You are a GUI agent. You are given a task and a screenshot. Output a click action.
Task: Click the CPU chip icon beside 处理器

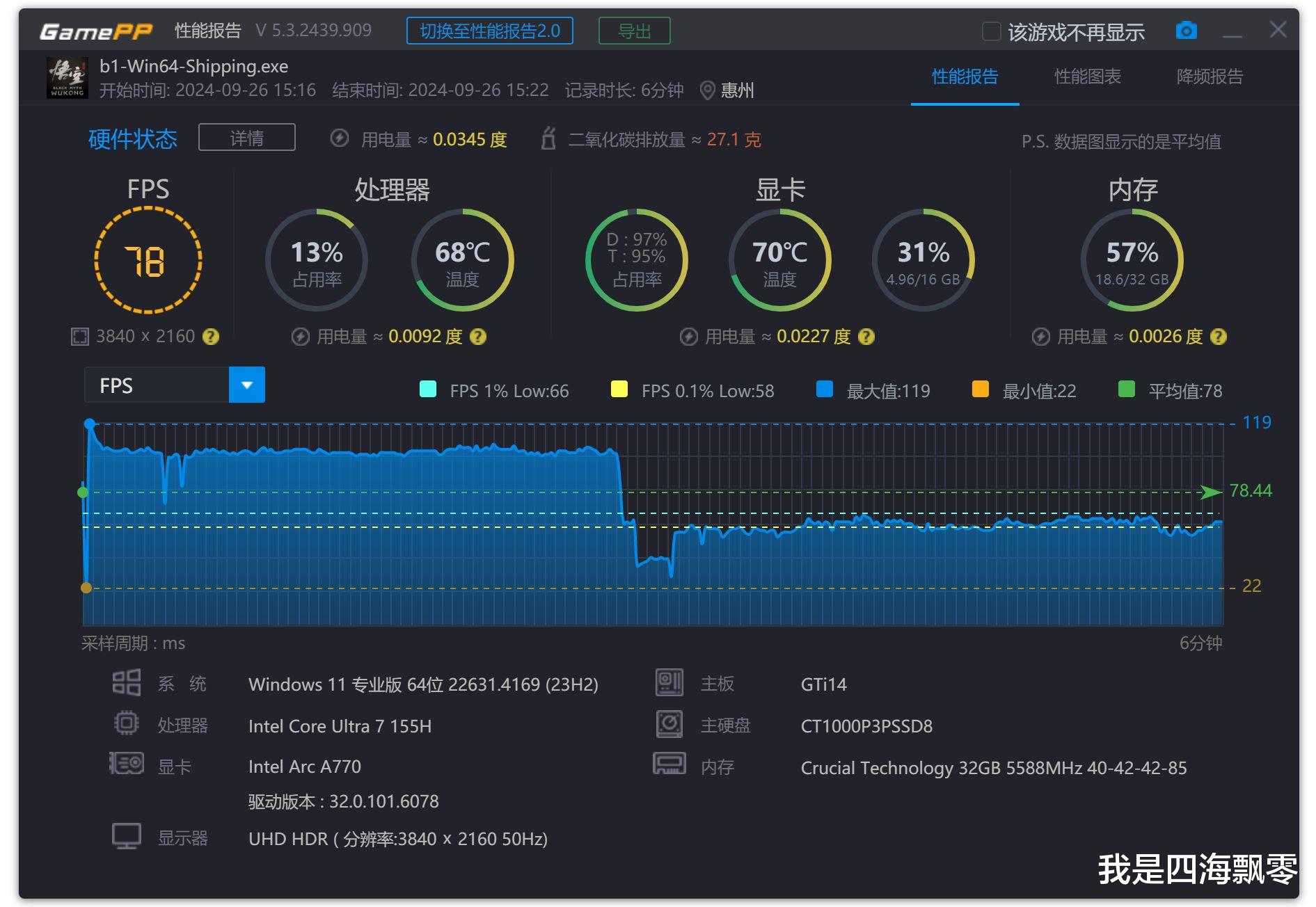point(126,723)
